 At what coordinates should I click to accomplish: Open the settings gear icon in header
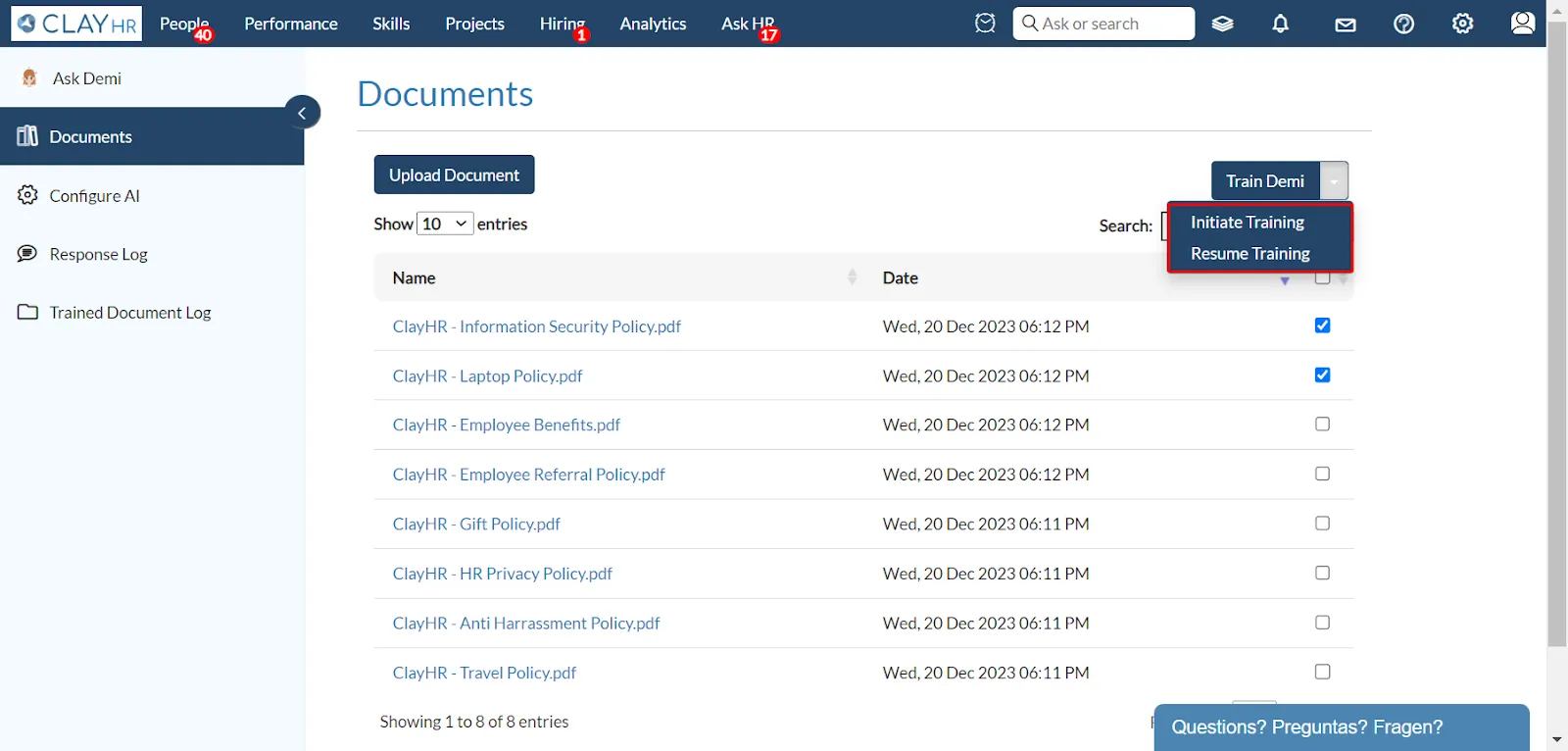point(1462,24)
